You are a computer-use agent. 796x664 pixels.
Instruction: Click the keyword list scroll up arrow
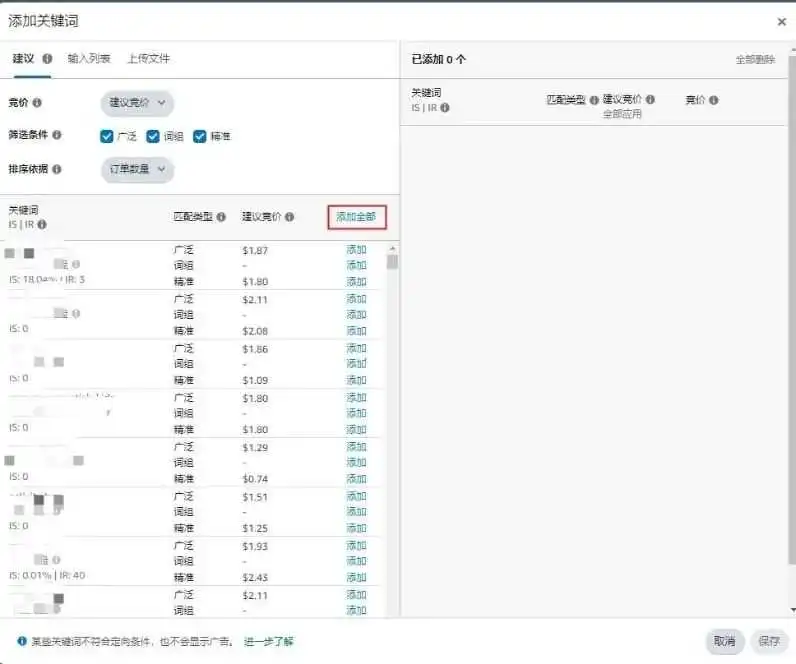tap(392, 249)
